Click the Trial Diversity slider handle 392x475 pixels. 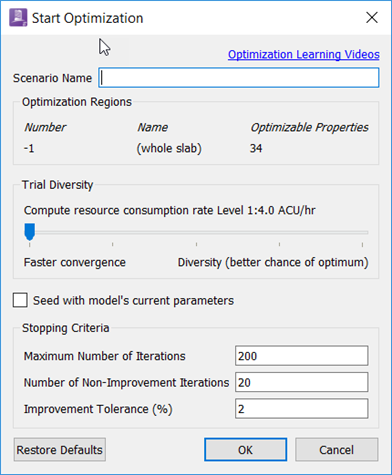coord(30,232)
